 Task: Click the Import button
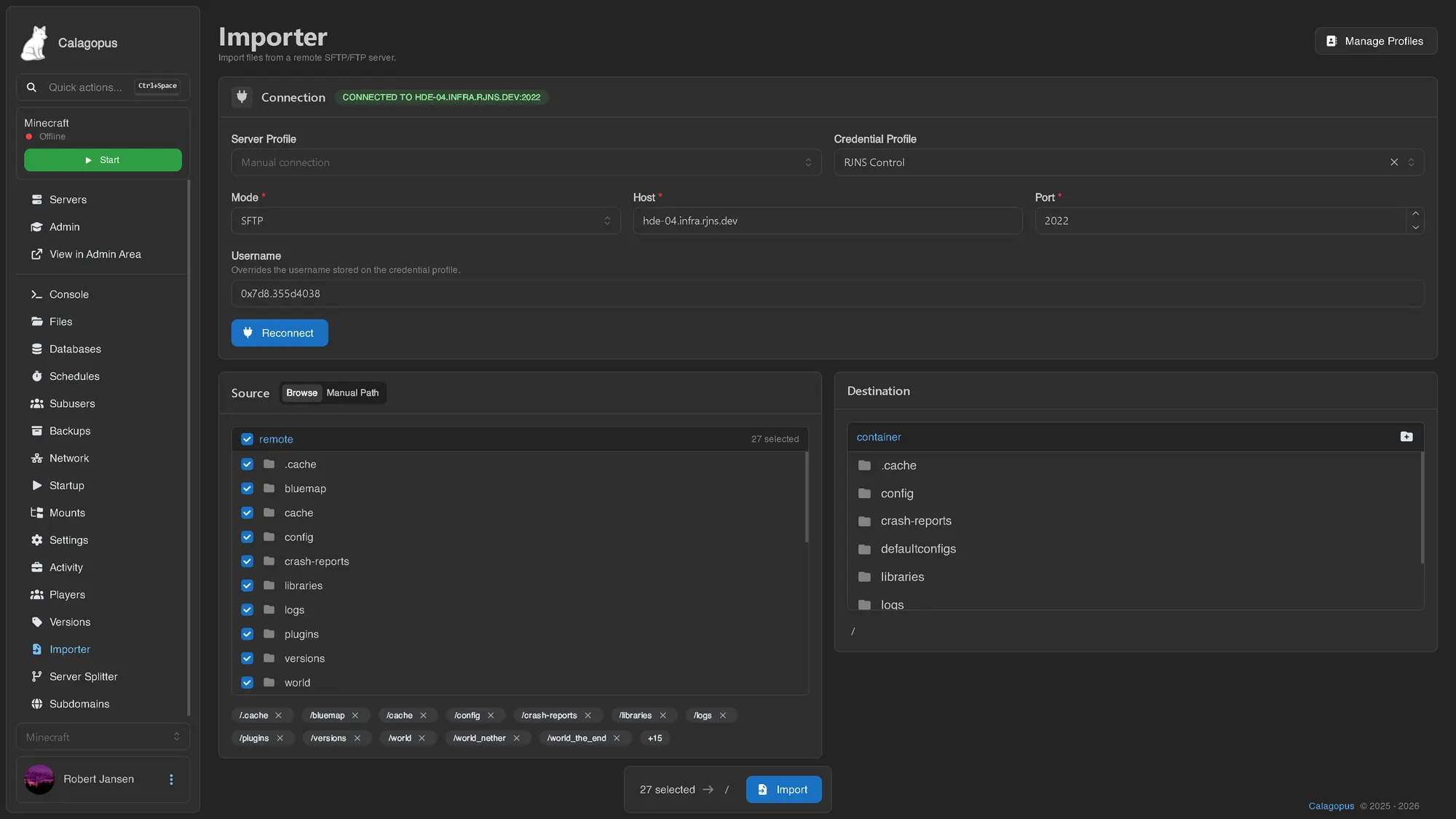pos(783,789)
